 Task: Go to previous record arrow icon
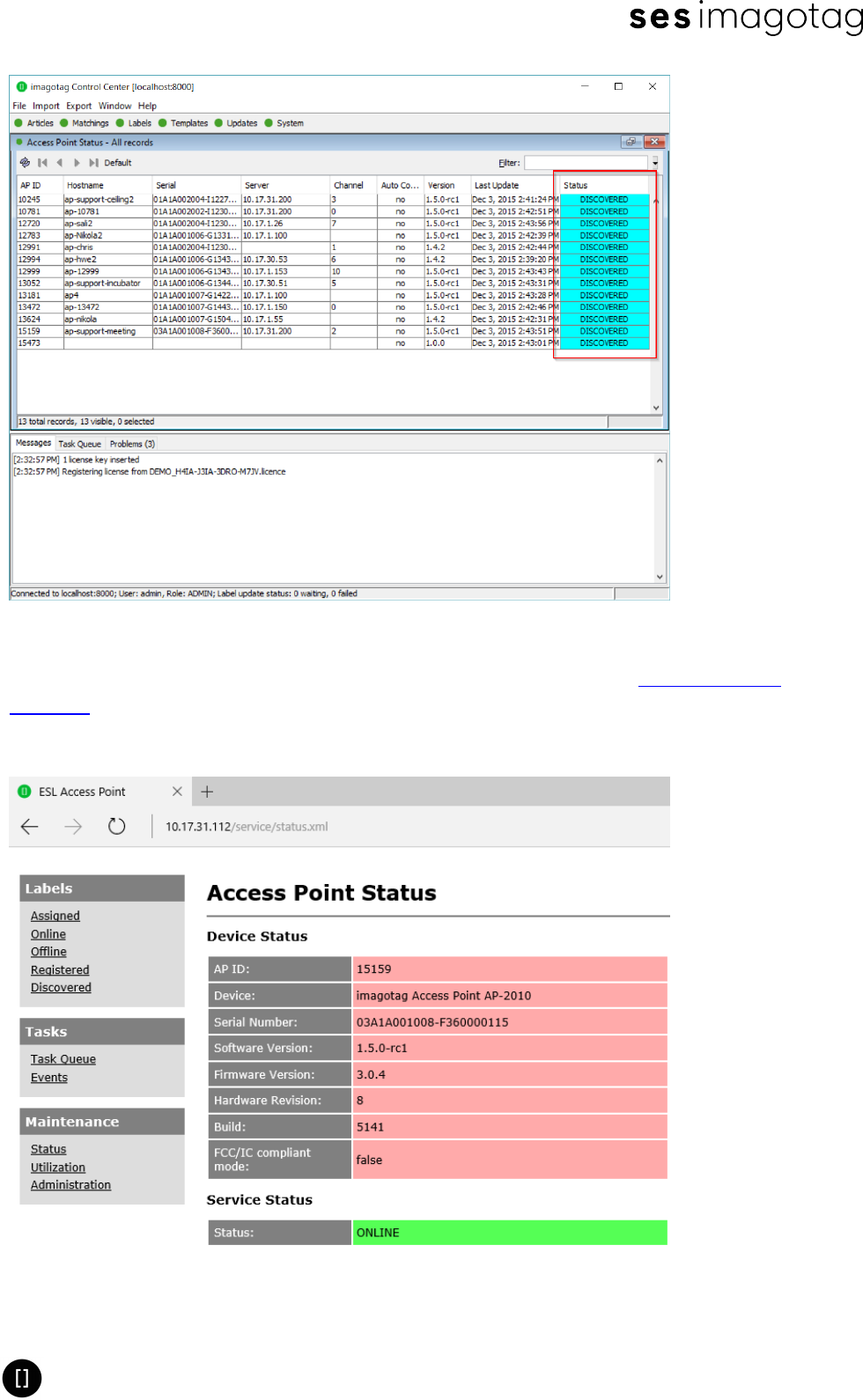[x=59, y=163]
